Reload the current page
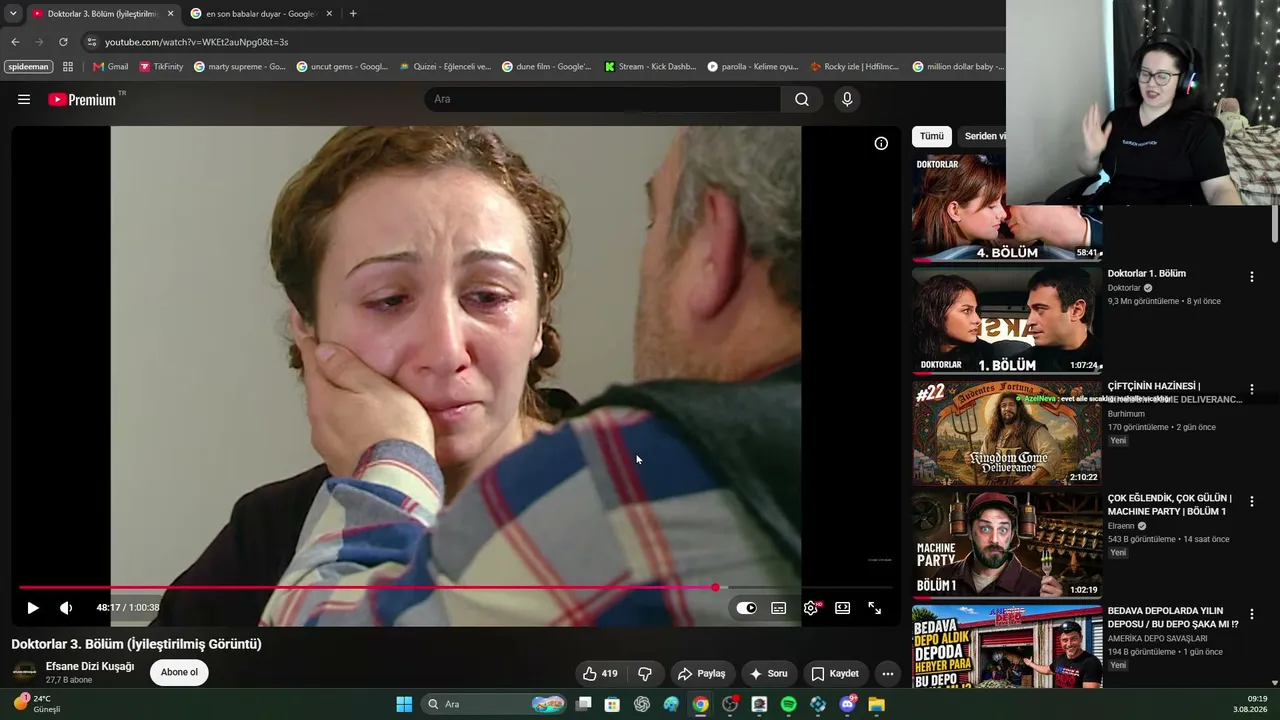This screenshot has height=720, width=1280. [x=63, y=42]
